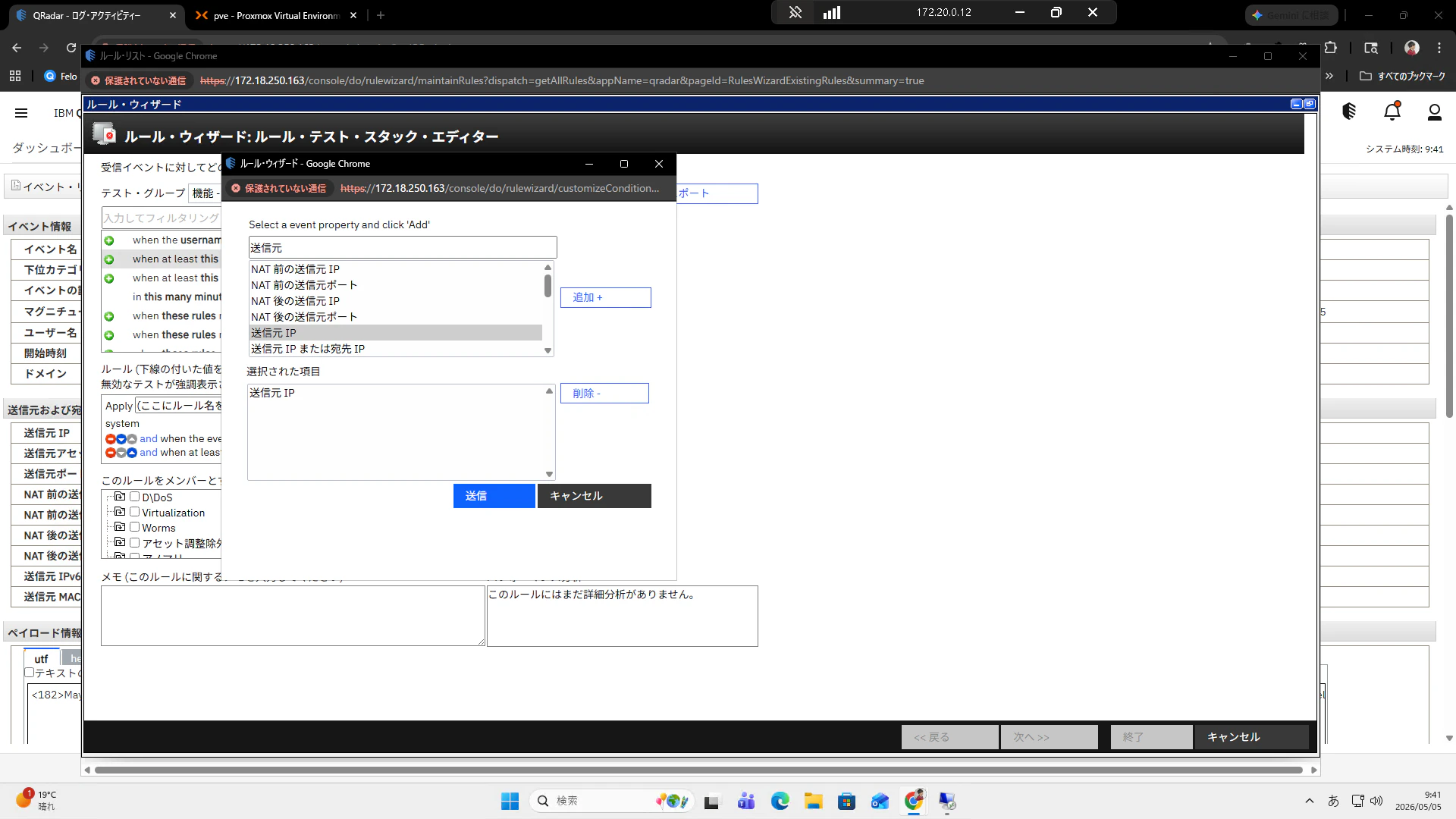
Task: Open Windows Start menu
Action: [x=510, y=801]
